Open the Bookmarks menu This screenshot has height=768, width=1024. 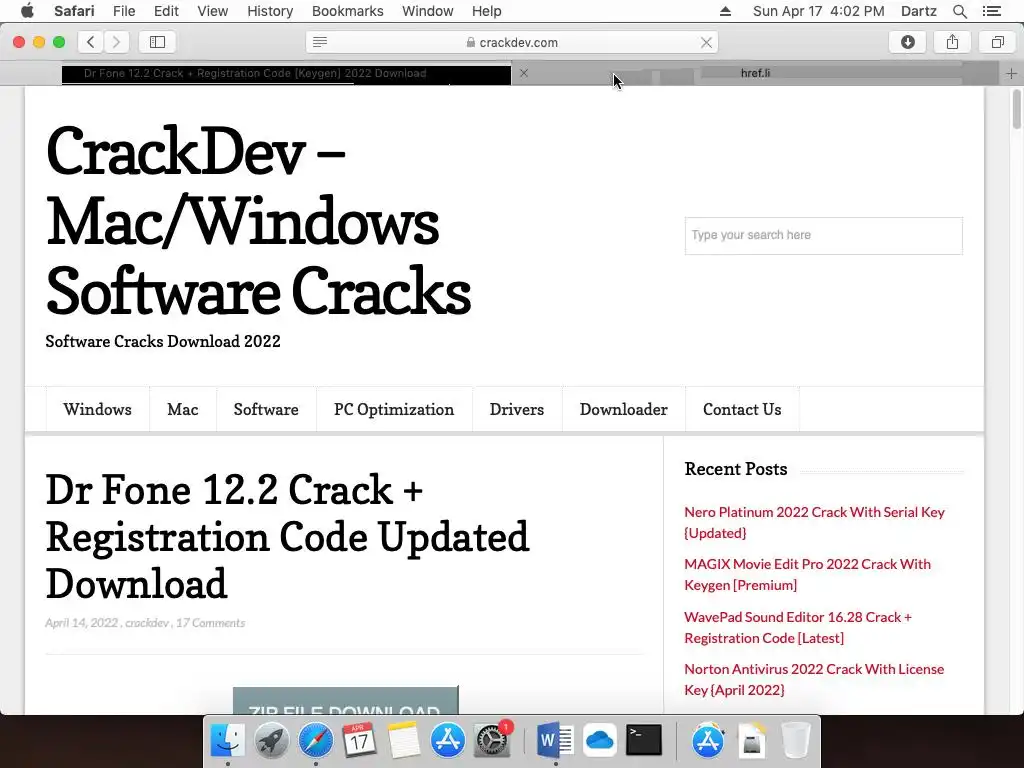347,11
